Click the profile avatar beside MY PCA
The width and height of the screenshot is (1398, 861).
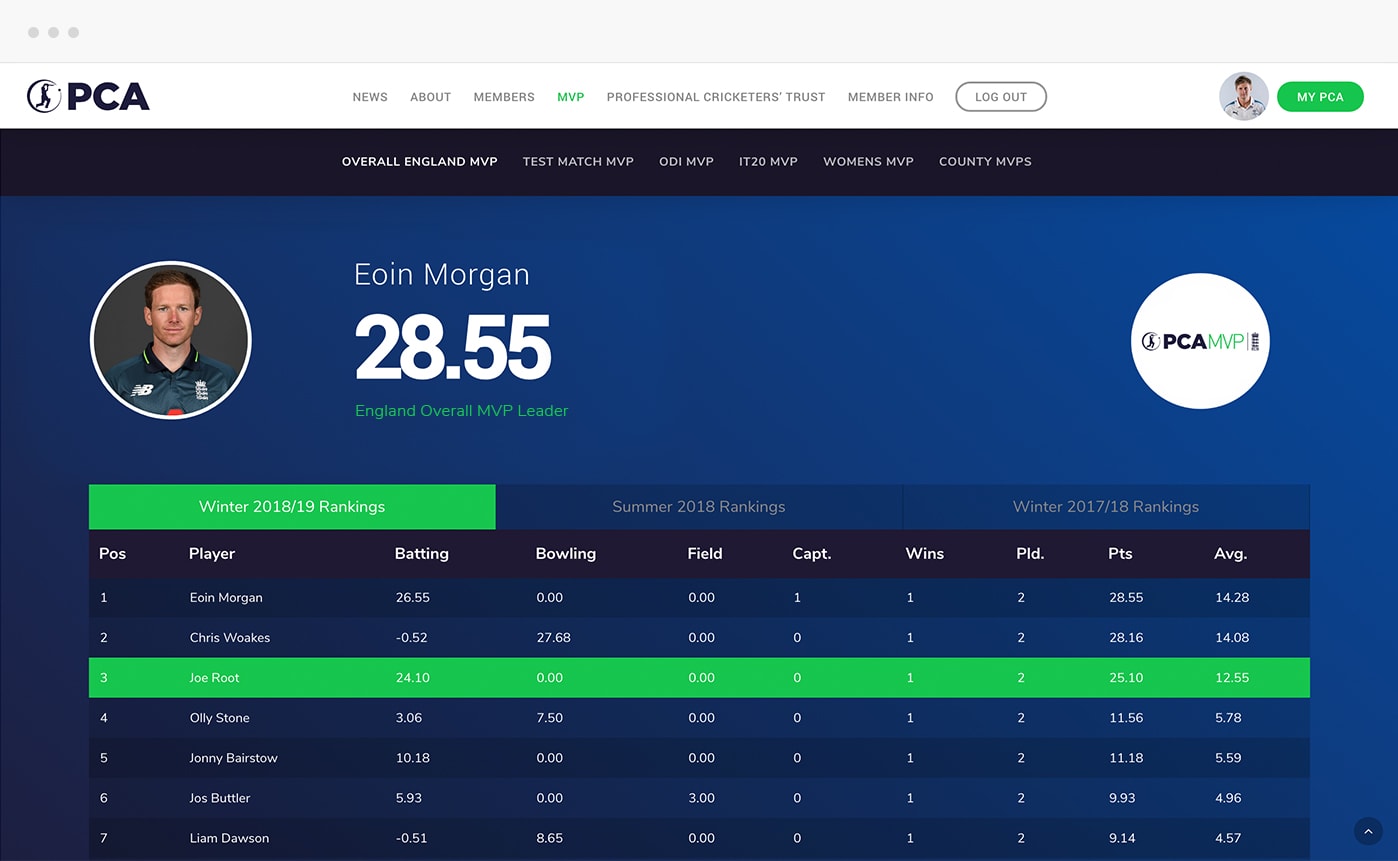pyautogui.click(x=1243, y=95)
